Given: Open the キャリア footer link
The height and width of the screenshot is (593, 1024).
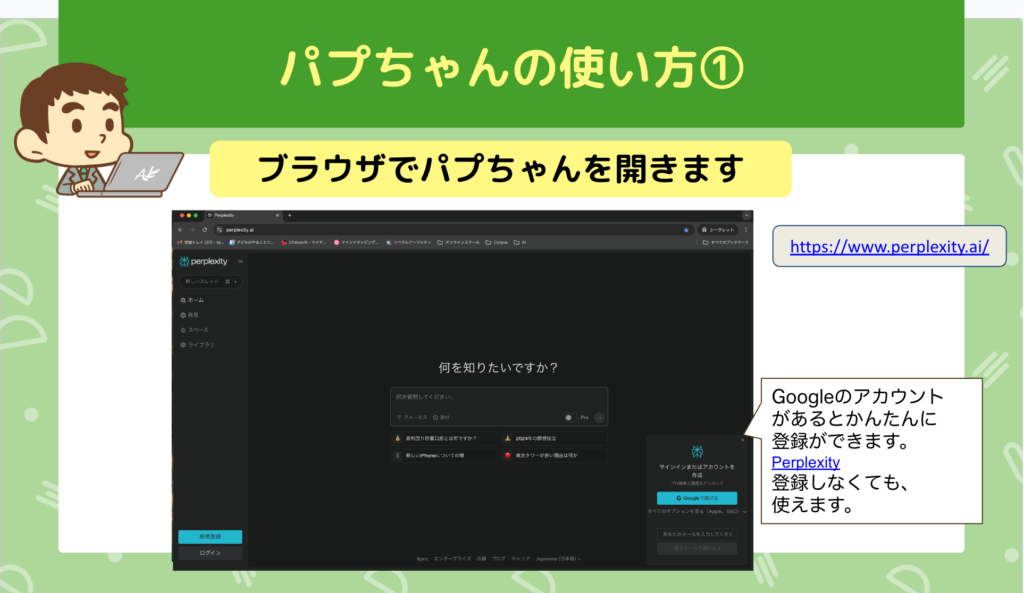Looking at the screenshot, I should [x=520, y=559].
